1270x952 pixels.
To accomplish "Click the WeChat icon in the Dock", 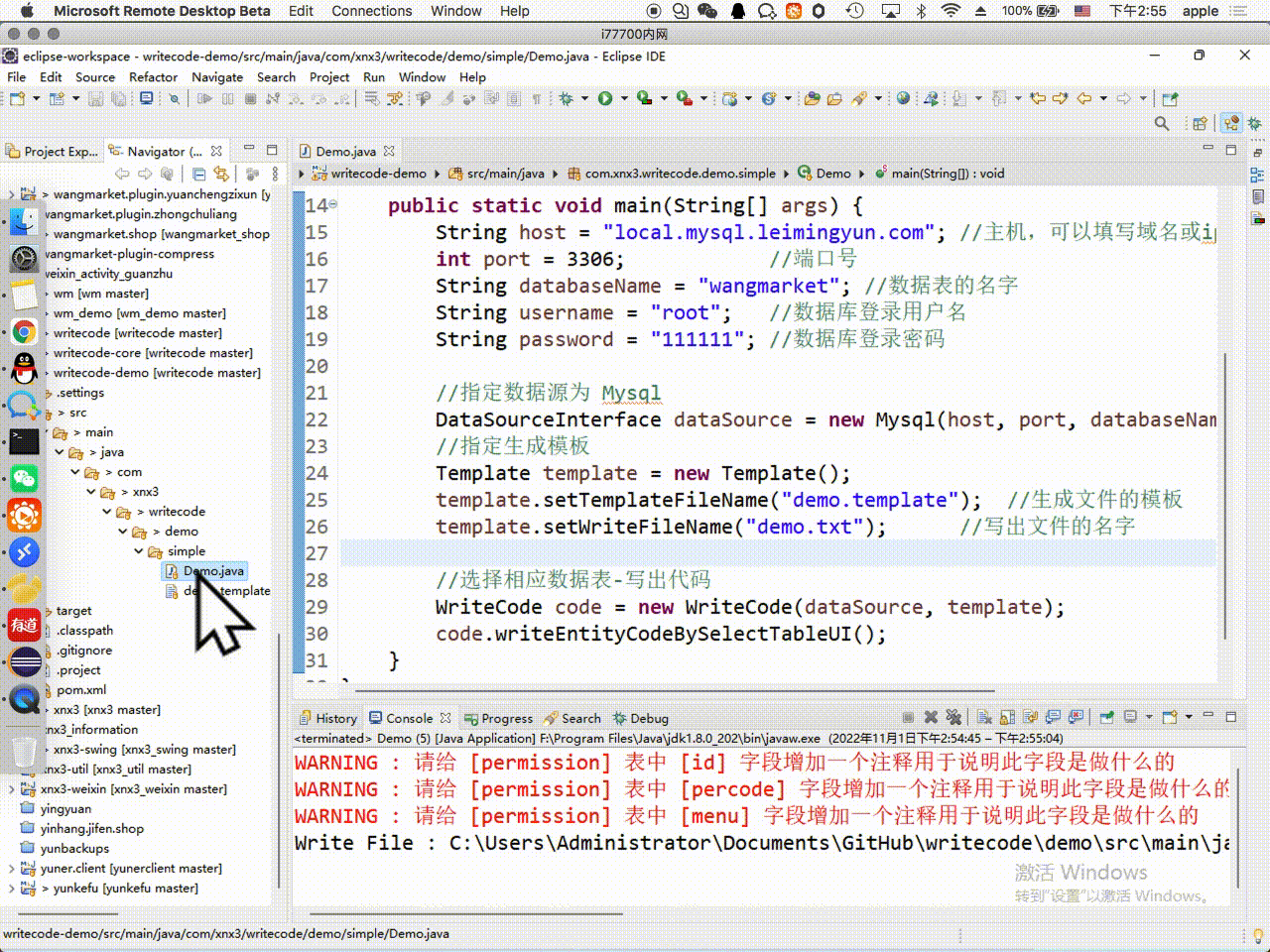I will click(24, 479).
